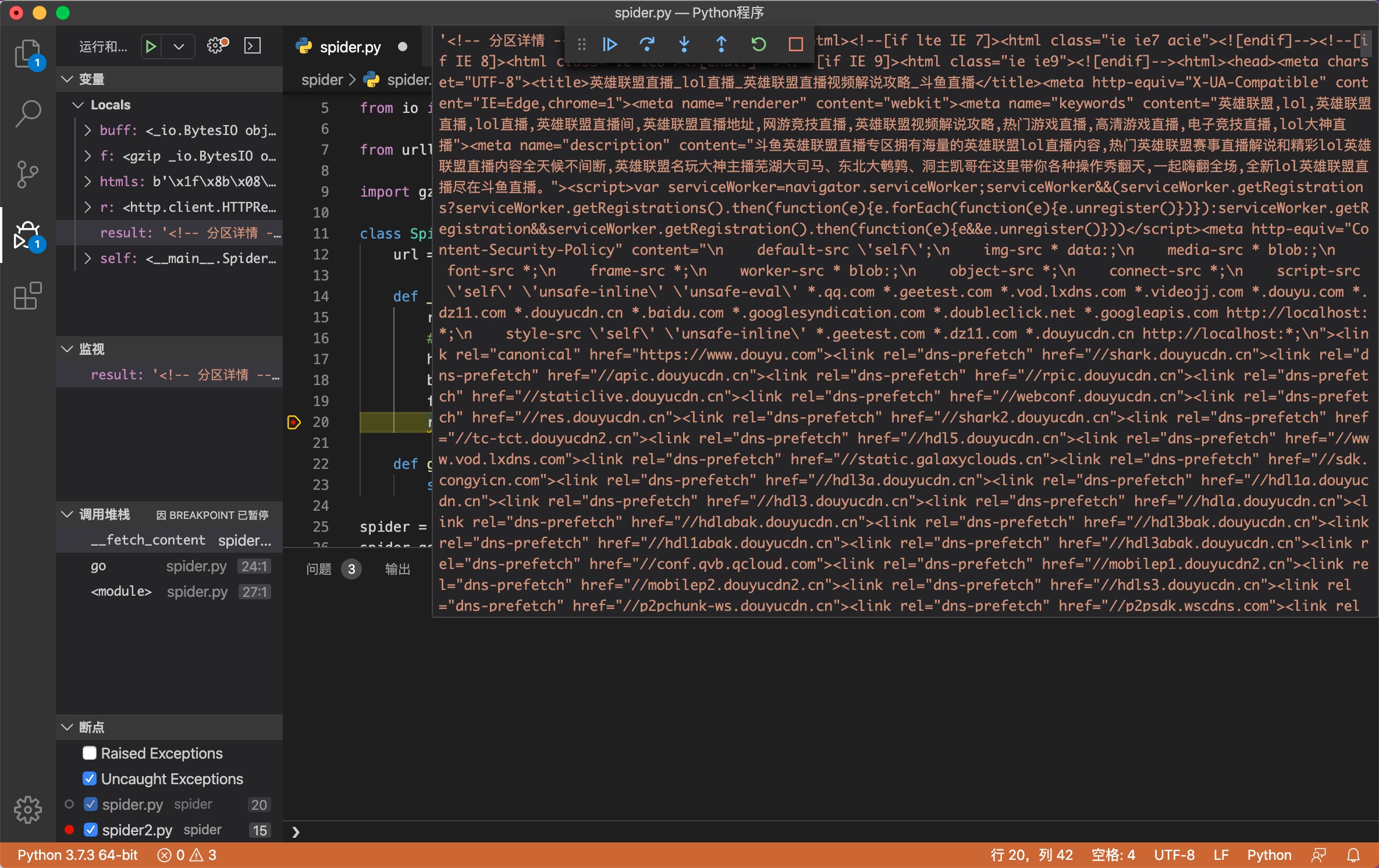Open the debug configuration dropdown
The height and width of the screenshot is (868, 1379).
[179, 46]
